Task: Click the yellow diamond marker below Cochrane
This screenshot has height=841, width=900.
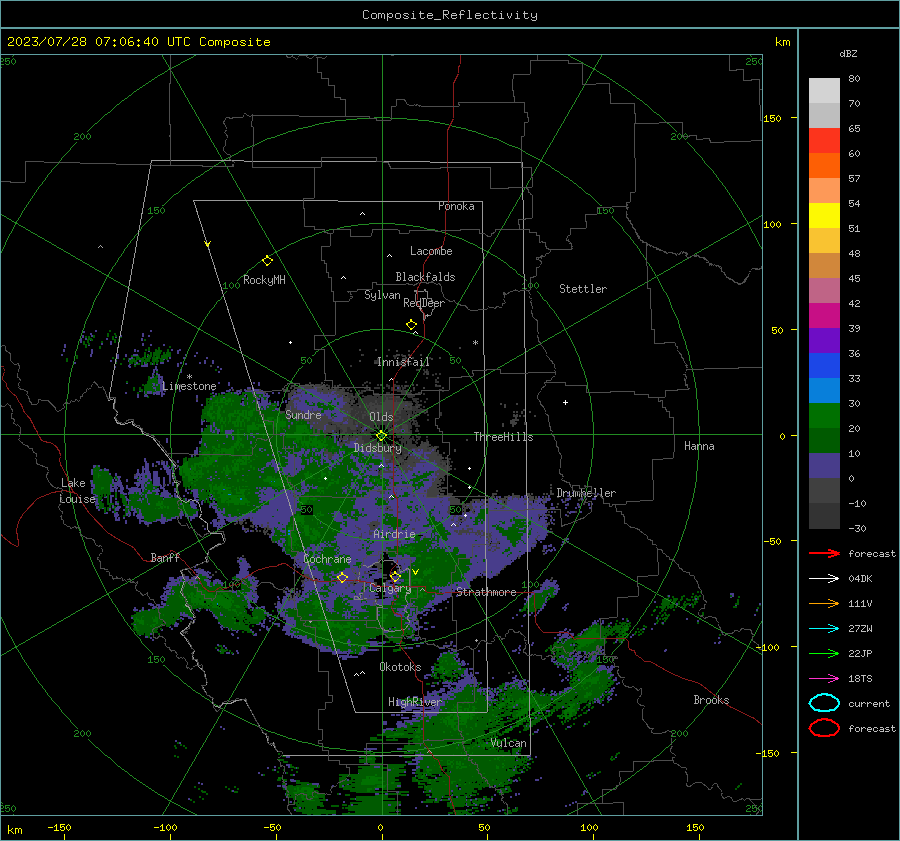Action: click(x=342, y=577)
